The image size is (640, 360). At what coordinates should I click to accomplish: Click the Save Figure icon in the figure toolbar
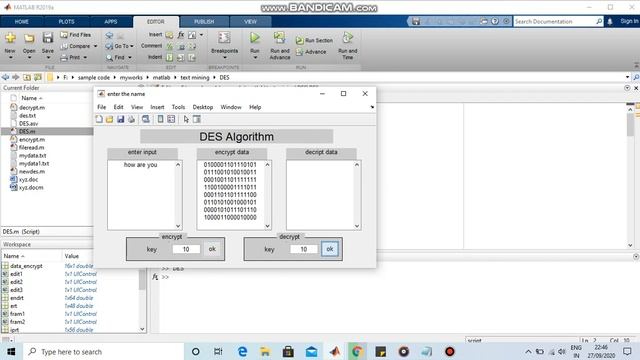click(x=120, y=119)
